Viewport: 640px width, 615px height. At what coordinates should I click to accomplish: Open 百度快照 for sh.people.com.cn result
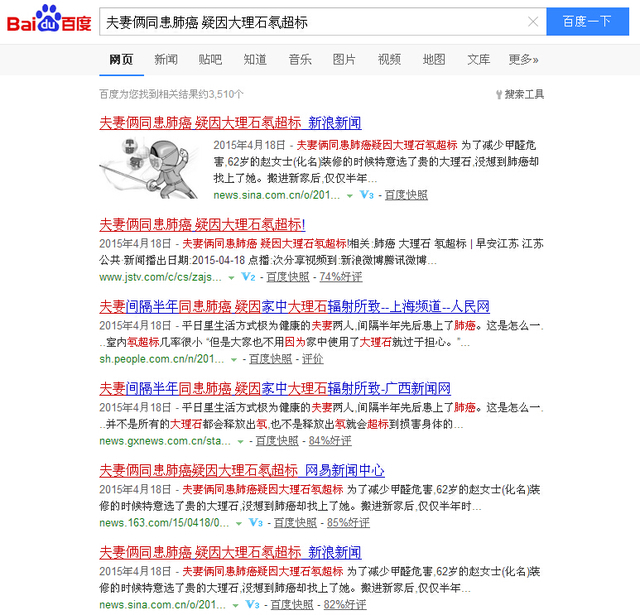pos(270,359)
